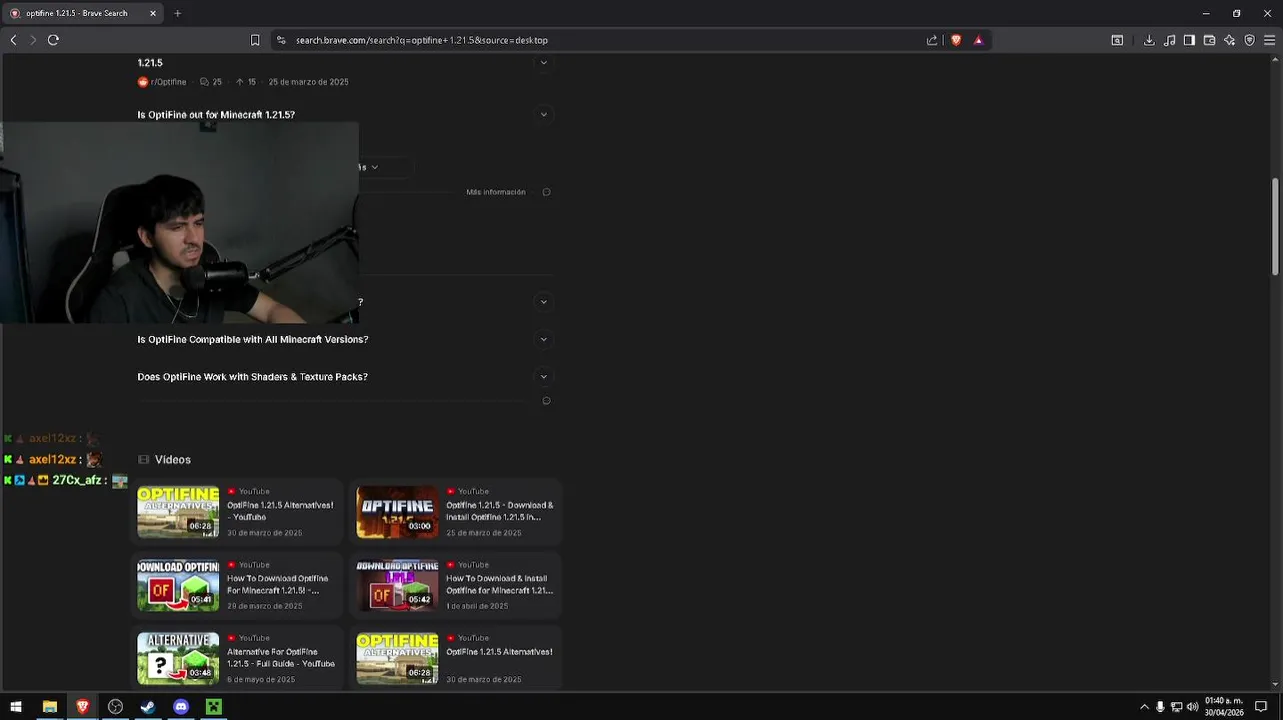The image size is (1283, 720).
Task: Expand the 1.21.5 discussion entry chevron
Action: [544, 62]
